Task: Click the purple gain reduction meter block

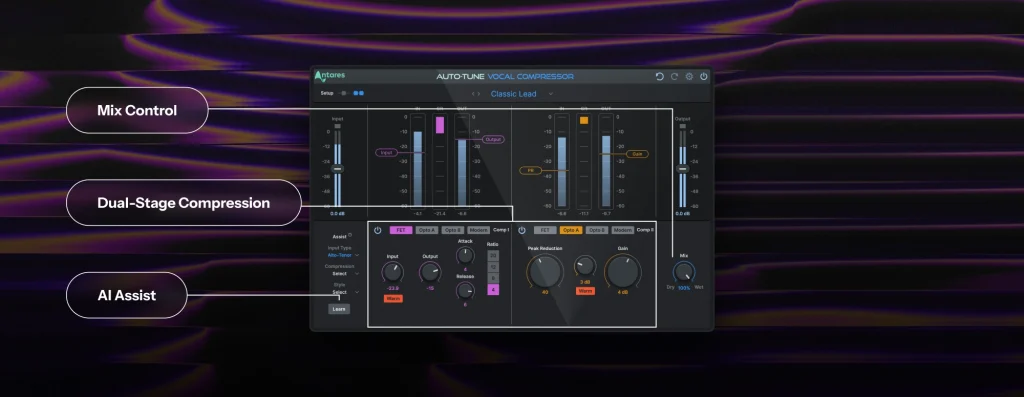Action: [x=440, y=125]
